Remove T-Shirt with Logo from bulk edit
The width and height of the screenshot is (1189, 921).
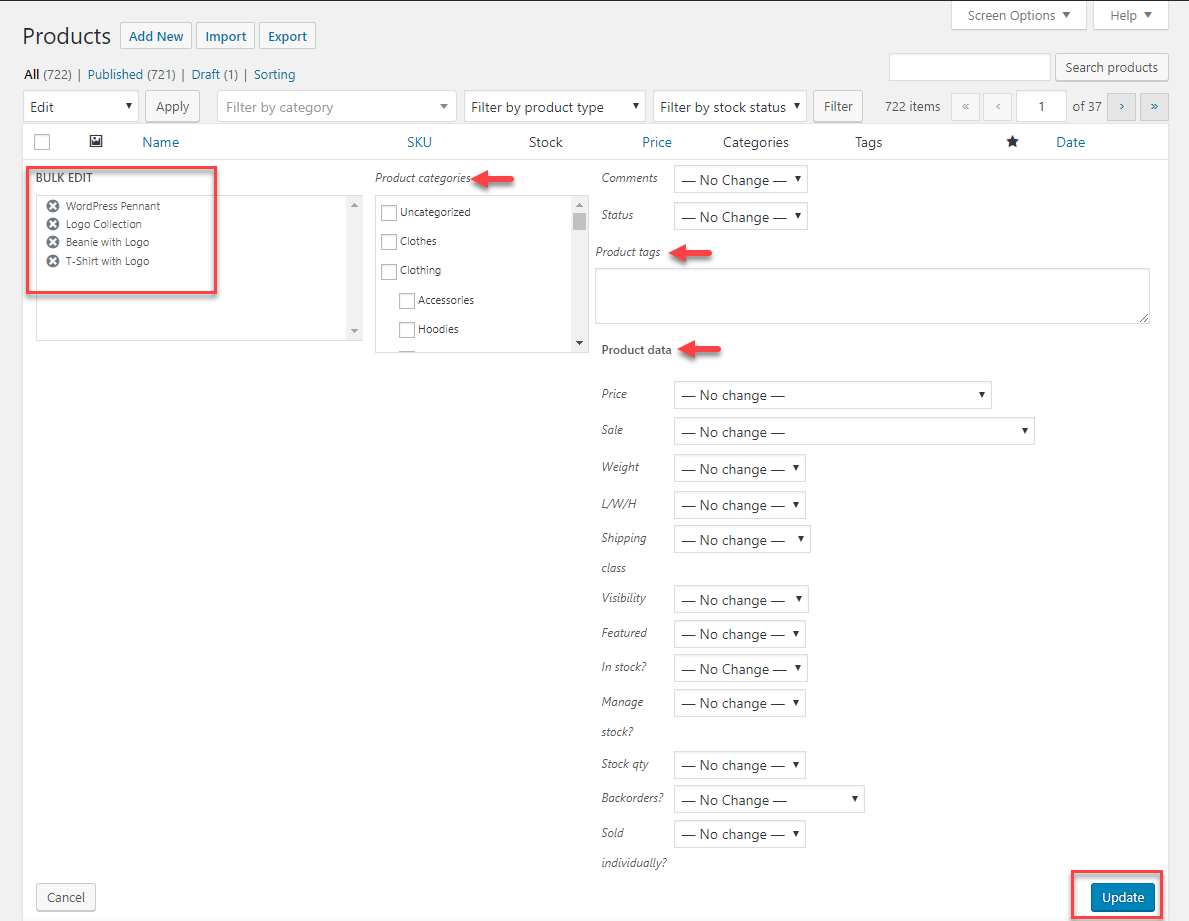(53, 261)
